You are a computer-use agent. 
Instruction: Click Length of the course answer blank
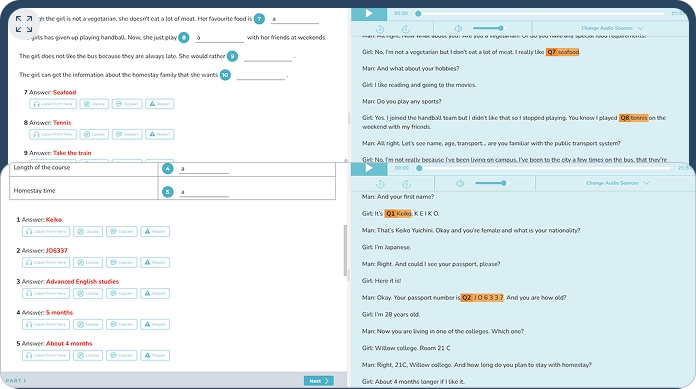point(204,169)
